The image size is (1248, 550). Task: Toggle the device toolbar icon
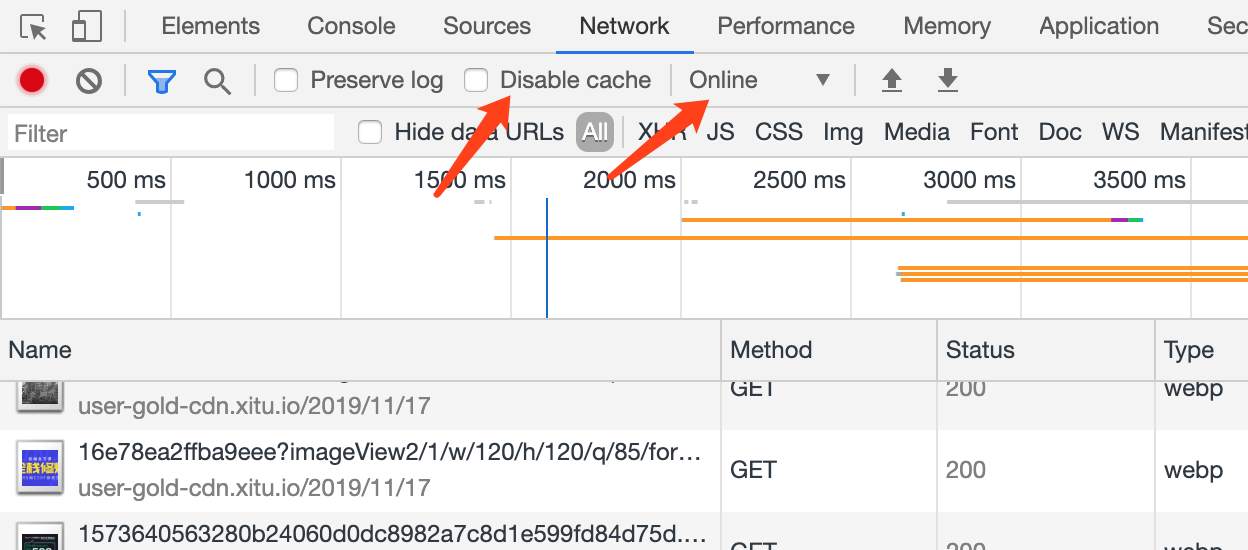click(87, 27)
